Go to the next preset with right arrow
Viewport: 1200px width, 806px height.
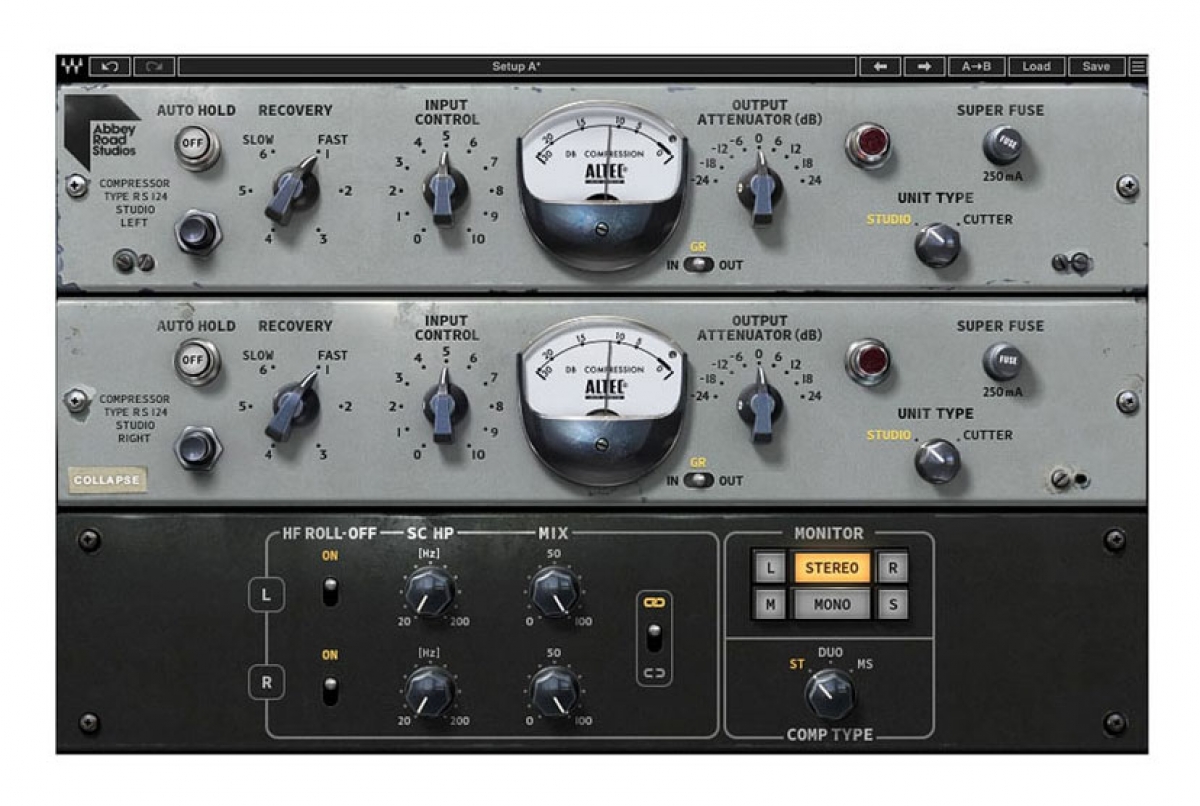[x=925, y=67]
